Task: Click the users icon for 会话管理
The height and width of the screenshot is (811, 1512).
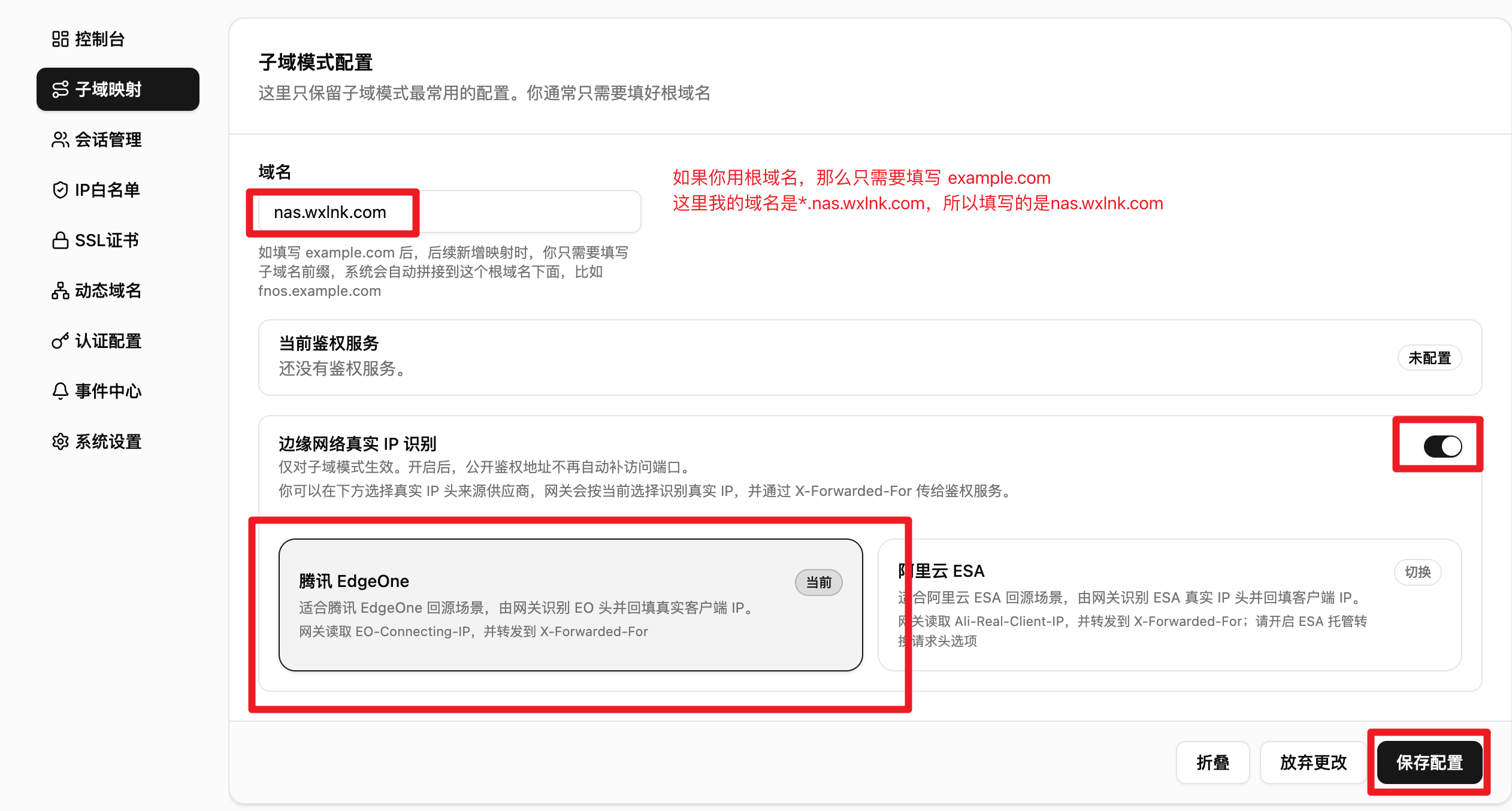Action: coord(60,140)
